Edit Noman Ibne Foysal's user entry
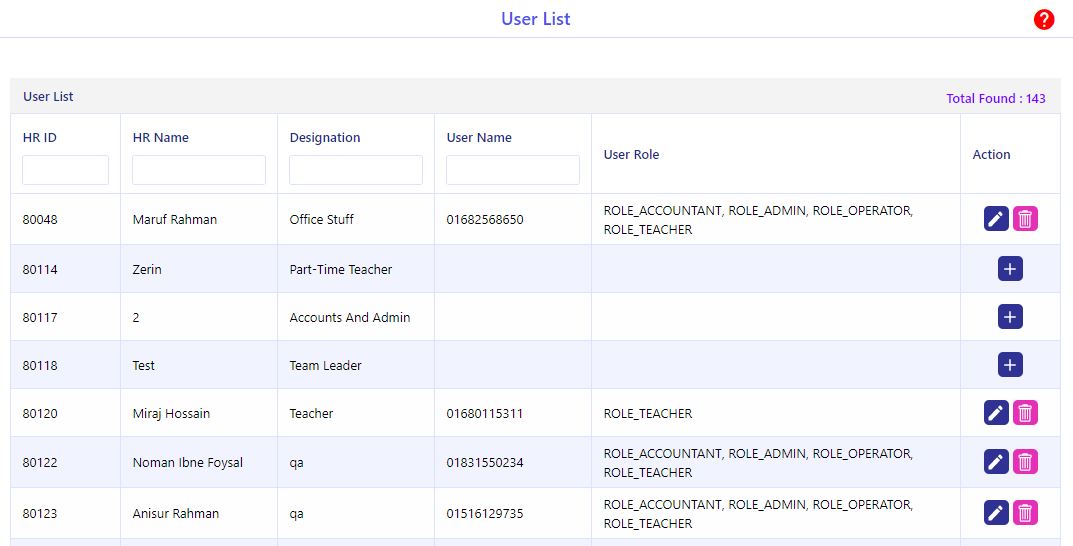1073x546 pixels. click(x=996, y=462)
